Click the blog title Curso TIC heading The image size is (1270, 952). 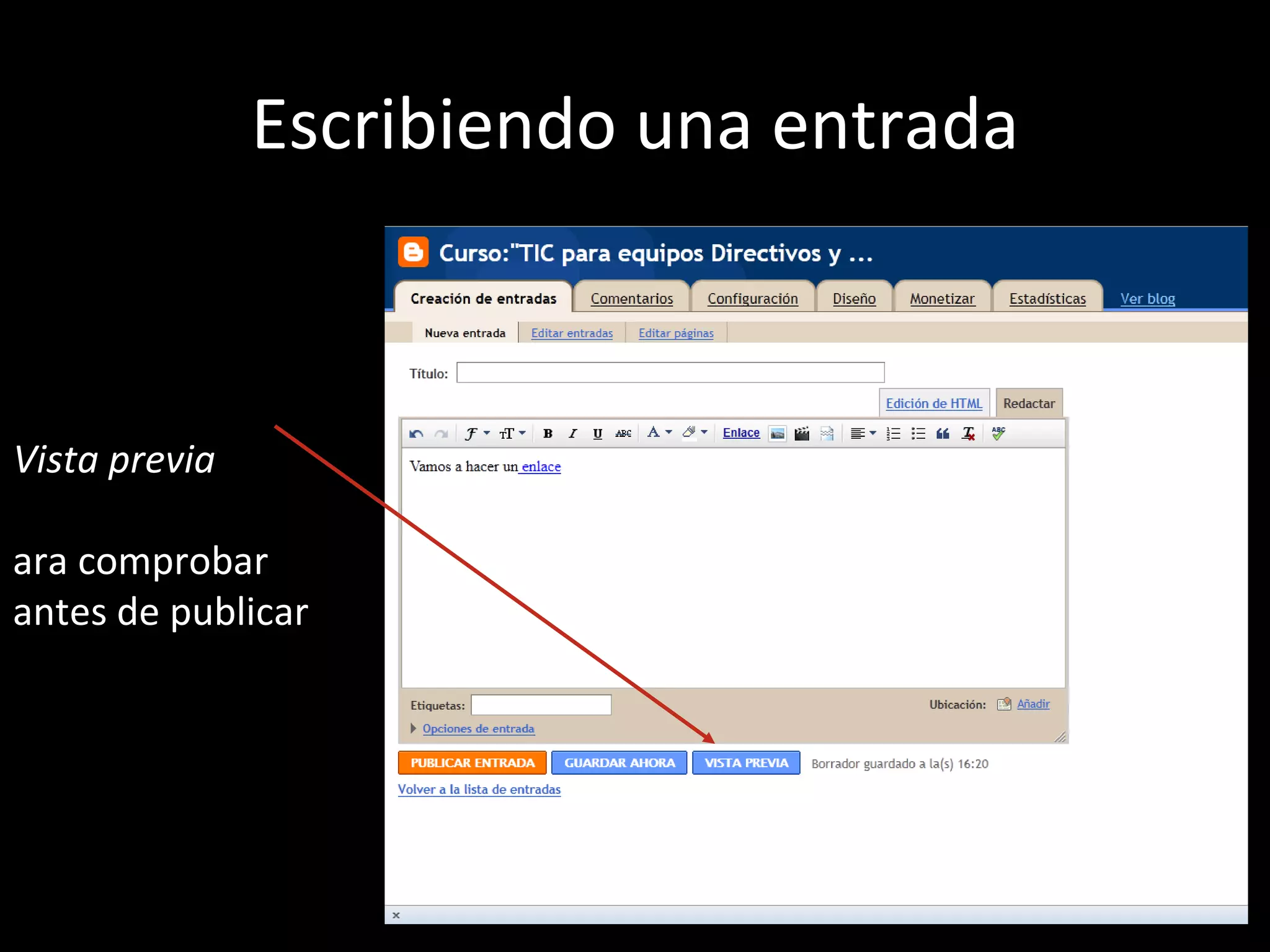click(x=655, y=253)
